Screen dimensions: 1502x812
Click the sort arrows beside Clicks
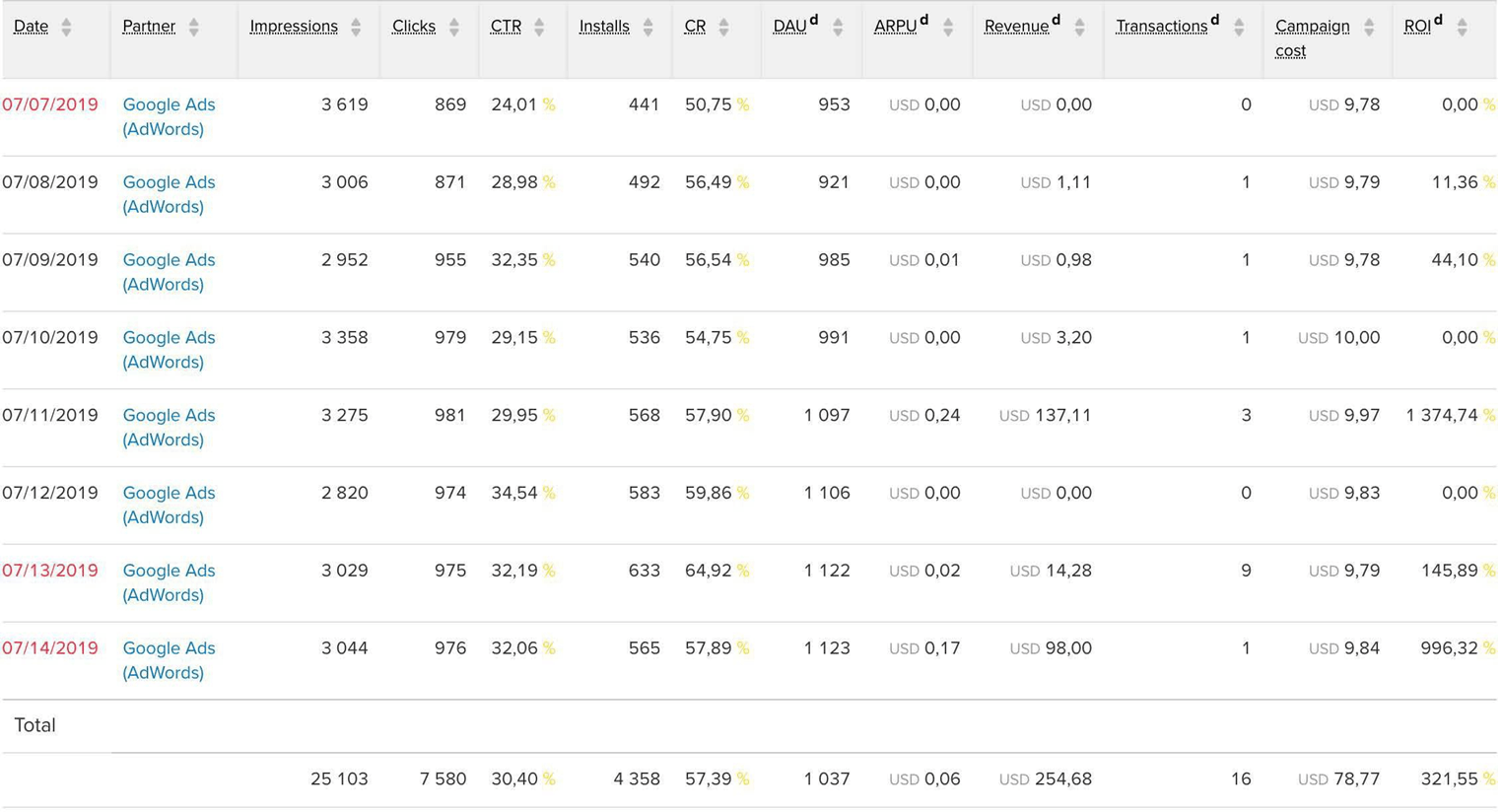[454, 28]
